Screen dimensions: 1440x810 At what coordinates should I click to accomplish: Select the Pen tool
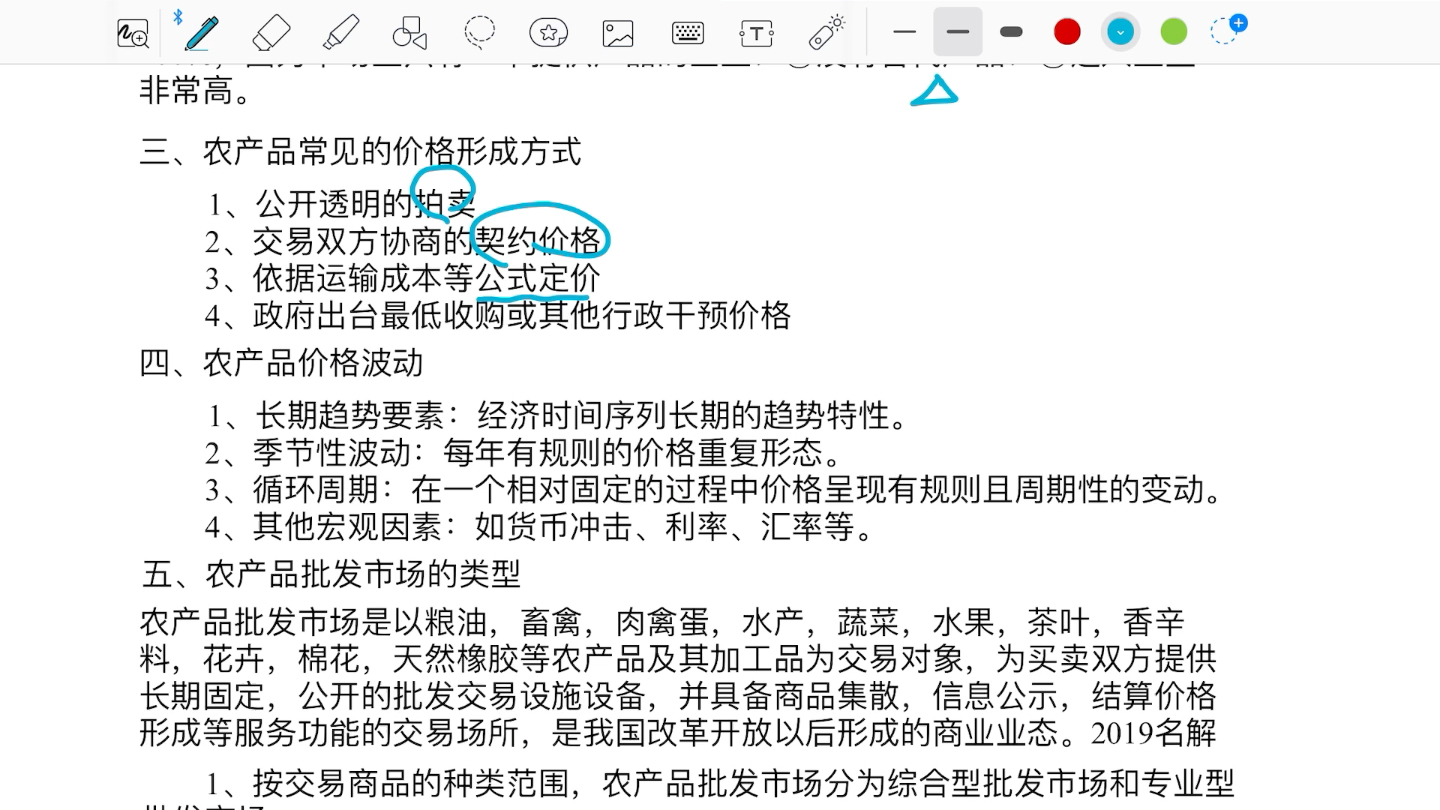(x=202, y=32)
